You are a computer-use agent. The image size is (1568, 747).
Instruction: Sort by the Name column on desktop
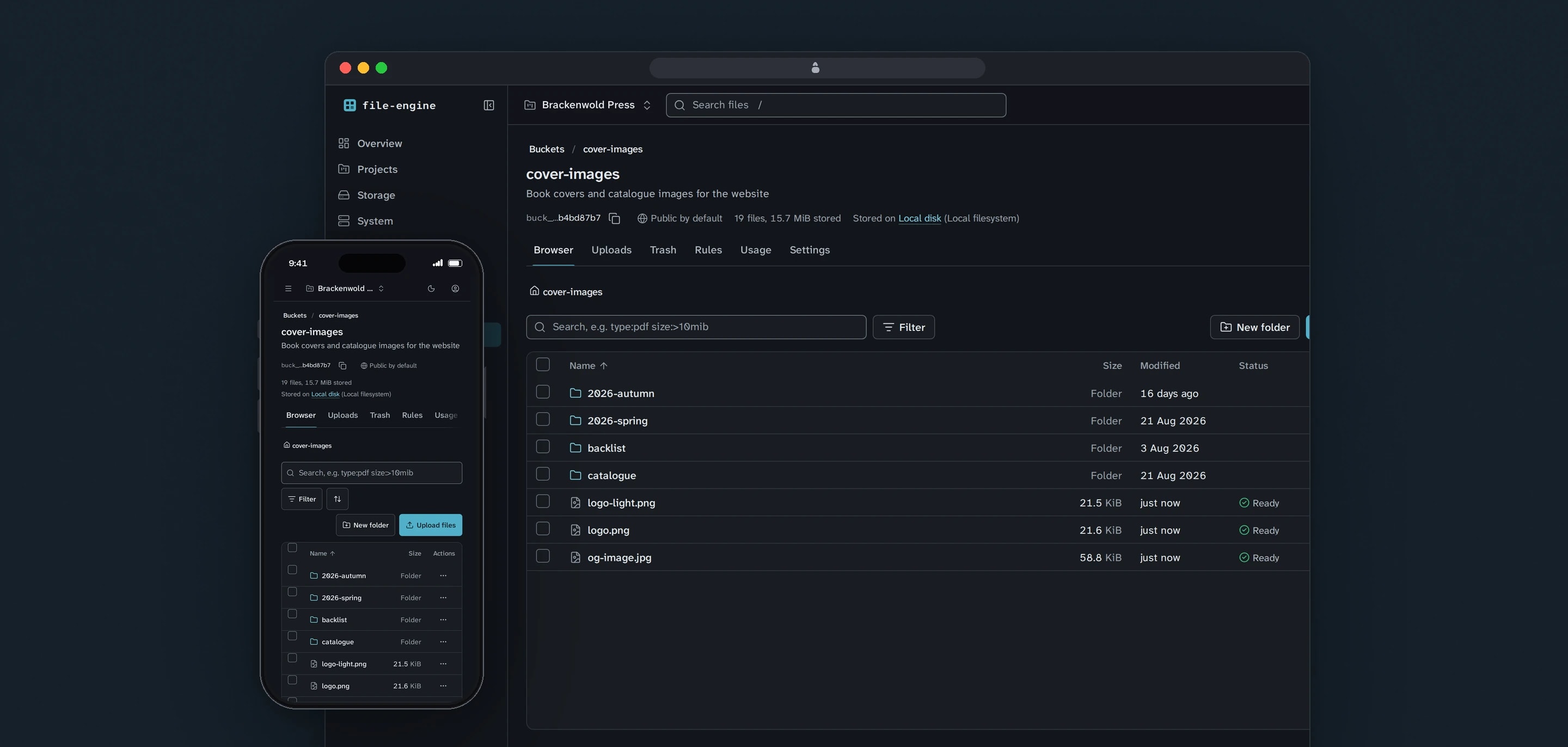[x=588, y=365]
